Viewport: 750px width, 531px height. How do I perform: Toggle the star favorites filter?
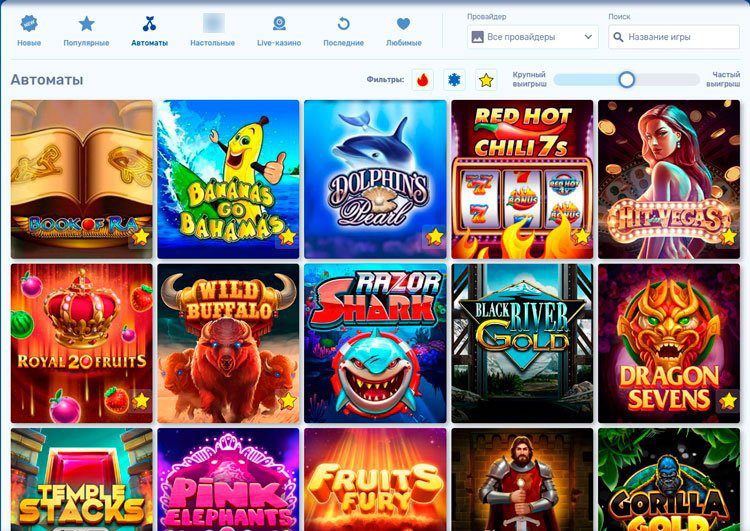[x=486, y=80]
